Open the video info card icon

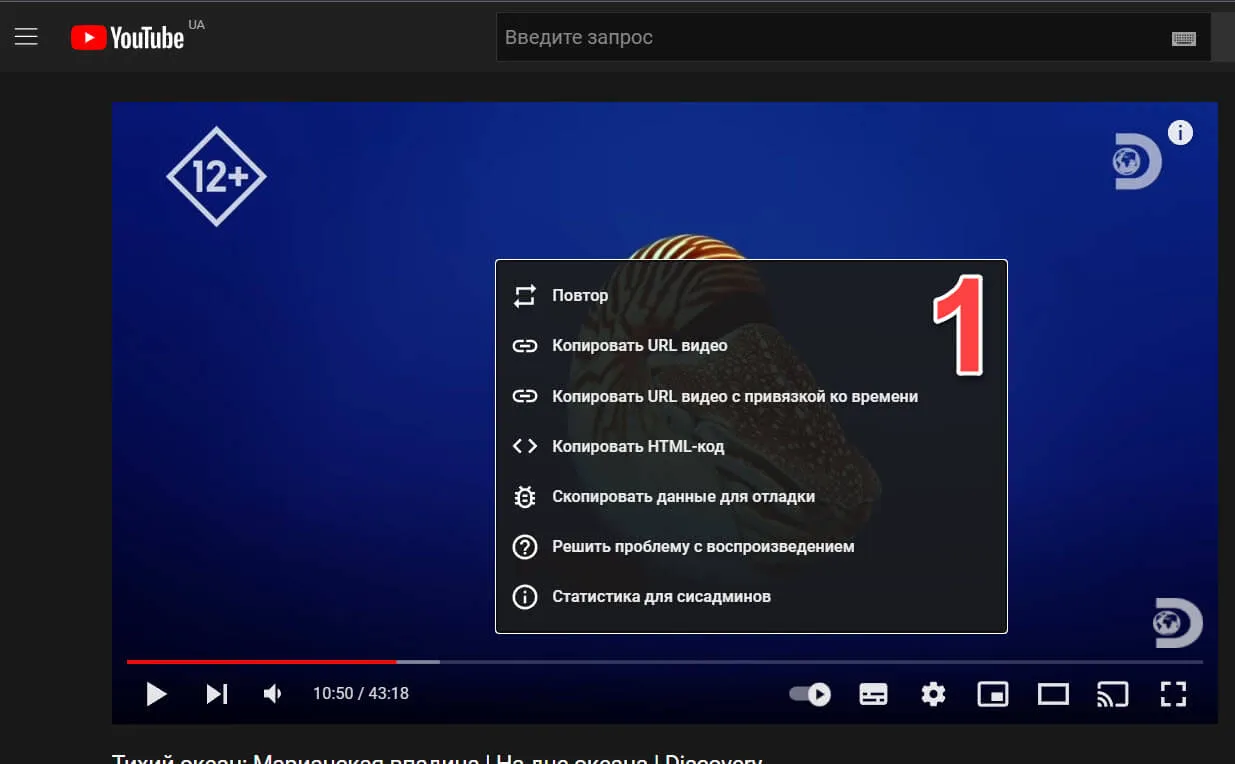pos(1180,132)
